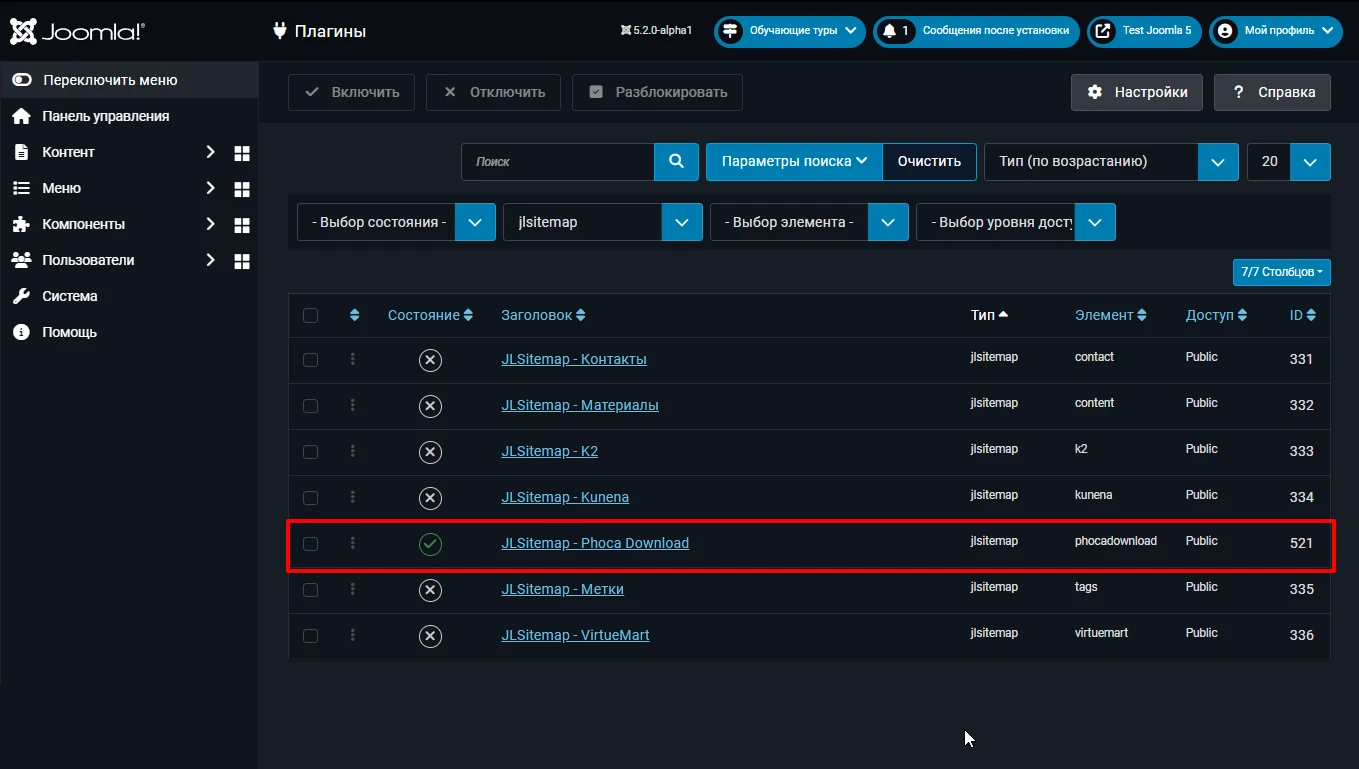Open the jlsitemap type filter dropdown
Screen dimensions: 1359x769
pos(602,222)
